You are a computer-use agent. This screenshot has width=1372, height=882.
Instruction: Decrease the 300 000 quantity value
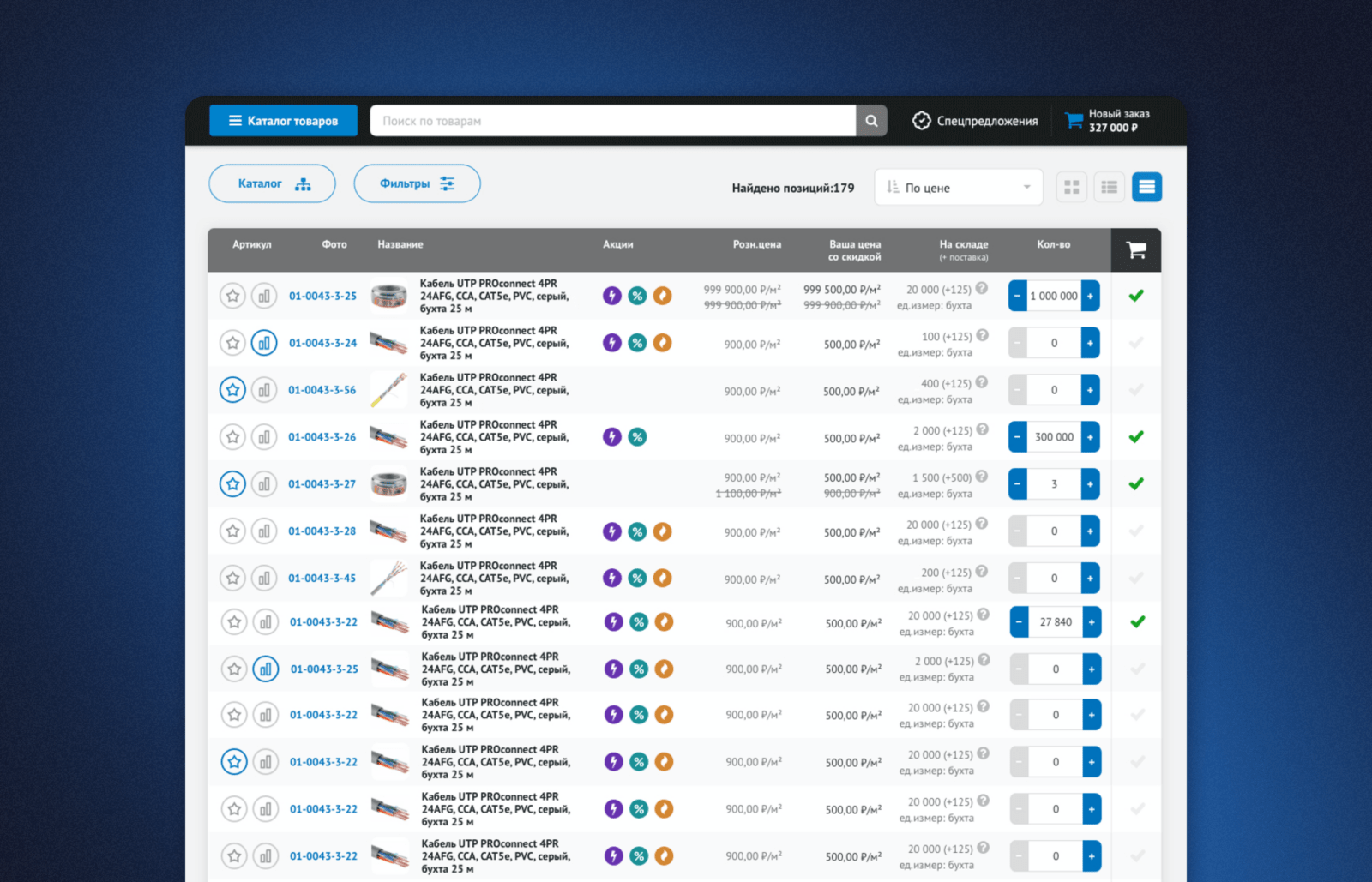coord(1017,437)
